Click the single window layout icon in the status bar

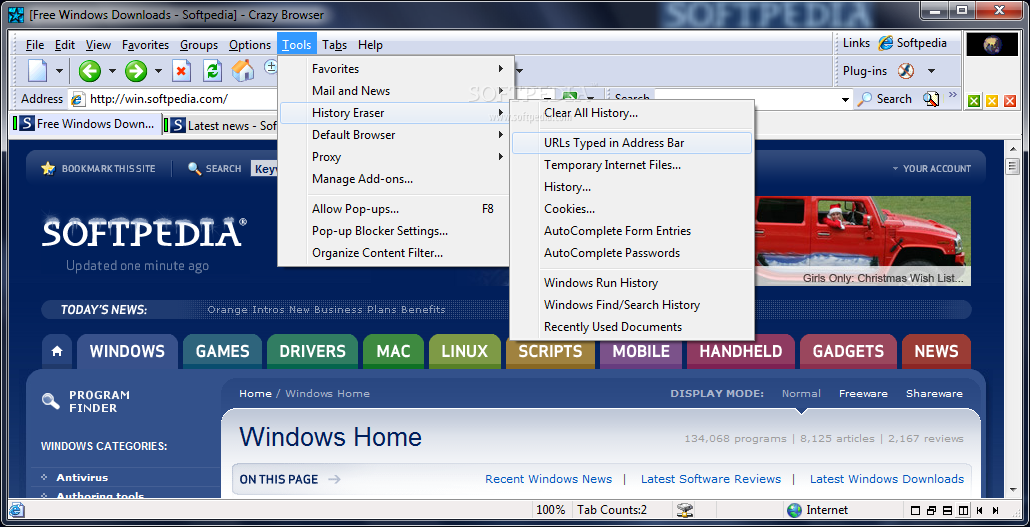click(x=916, y=511)
